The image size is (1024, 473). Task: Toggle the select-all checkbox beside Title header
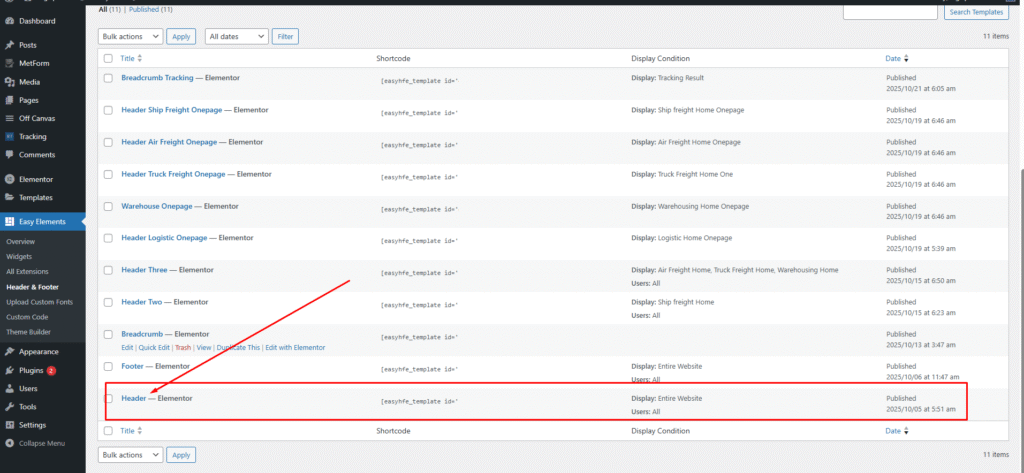[108, 59]
